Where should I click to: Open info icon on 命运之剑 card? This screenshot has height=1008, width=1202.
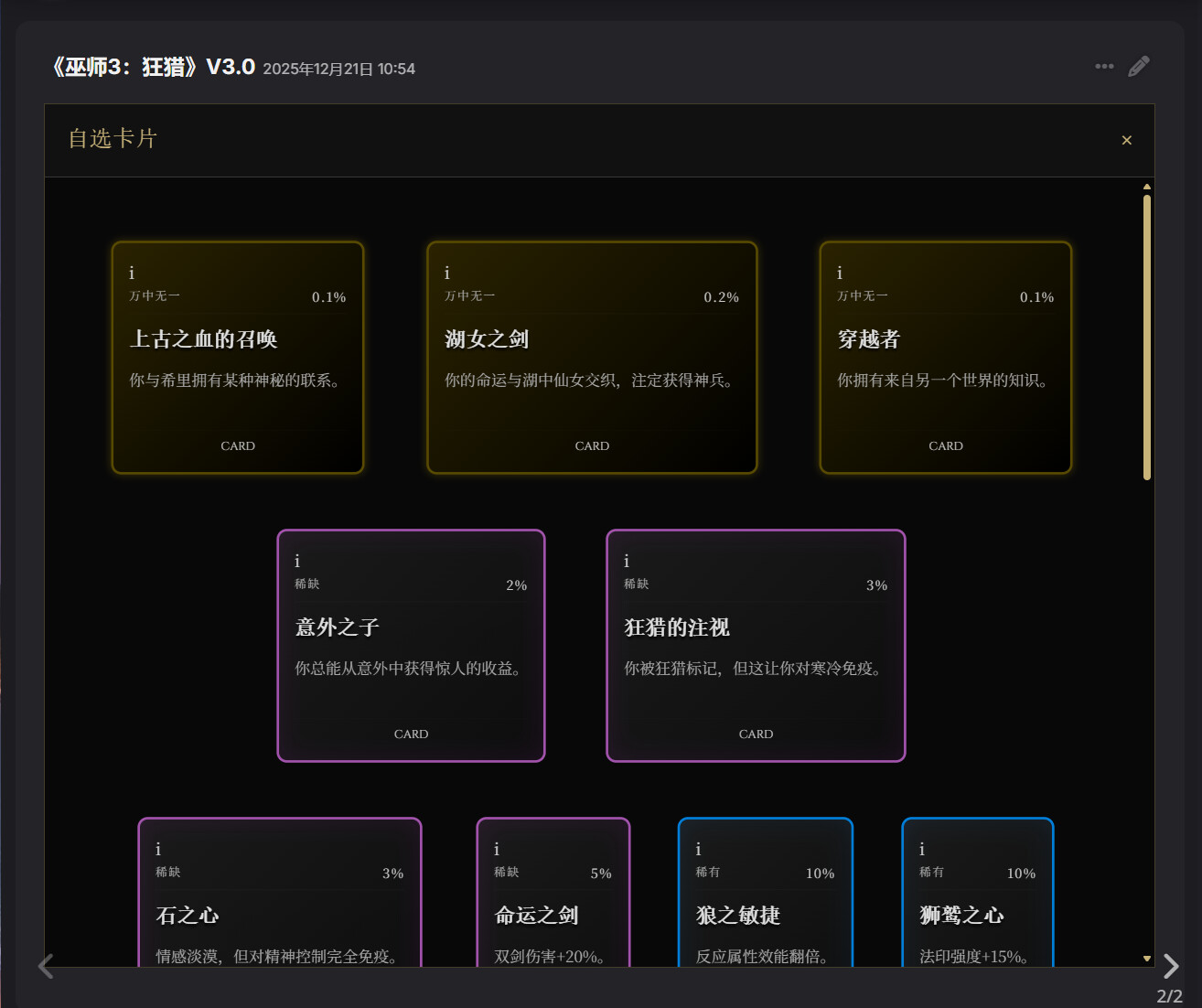(x=497, y=849)
